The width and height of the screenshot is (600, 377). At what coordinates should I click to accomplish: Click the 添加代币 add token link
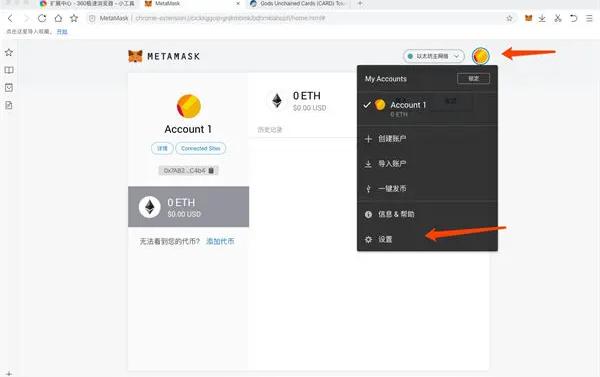(220, 241)
